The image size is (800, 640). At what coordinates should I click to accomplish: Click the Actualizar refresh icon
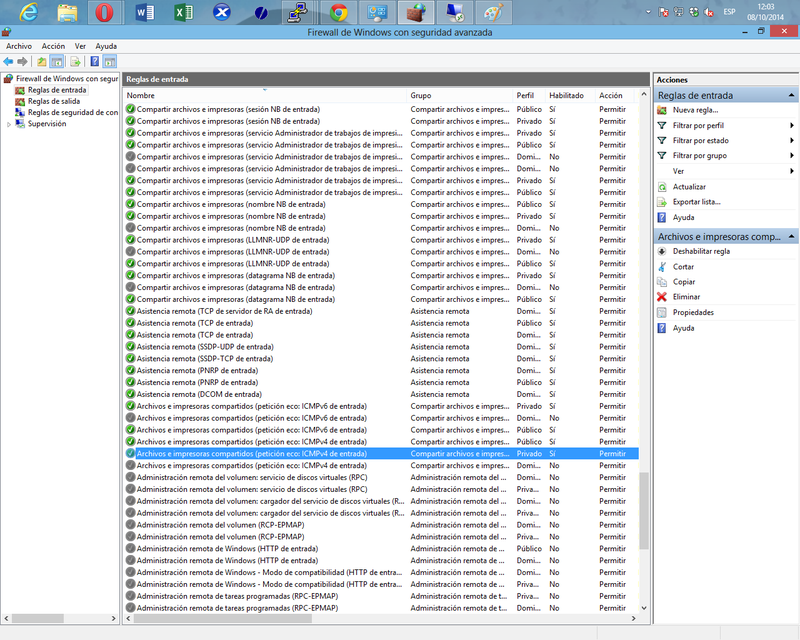(x=662, y=187)
